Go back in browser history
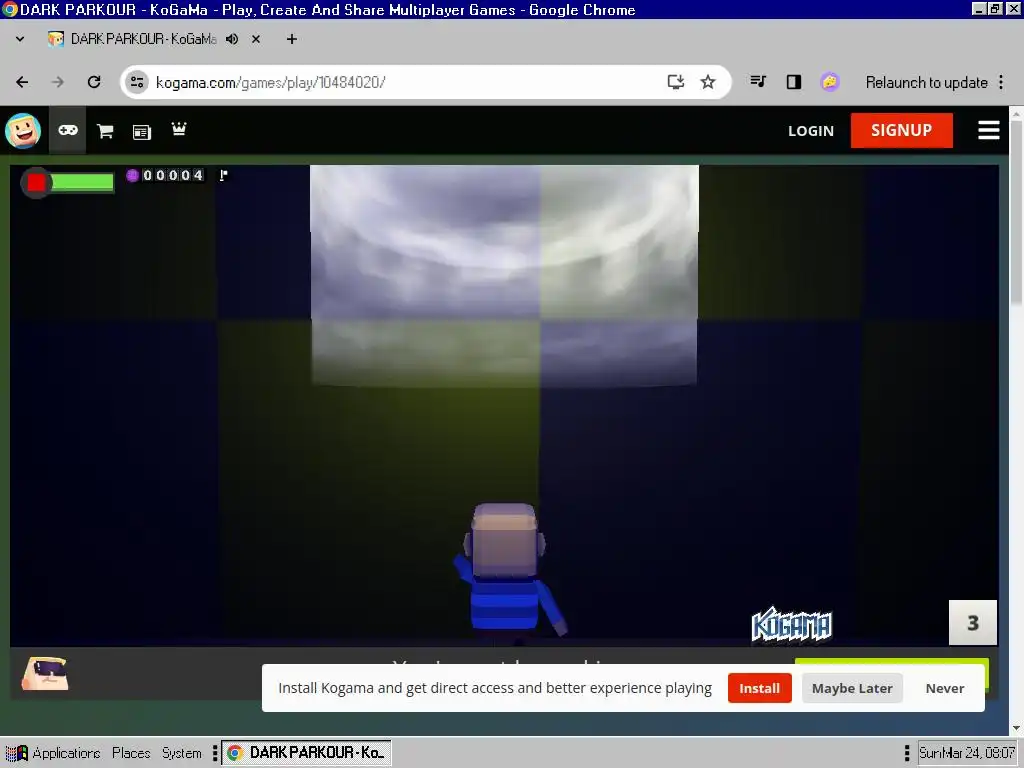The height and width of the screenshot is (768, 1024). point(22,82)
